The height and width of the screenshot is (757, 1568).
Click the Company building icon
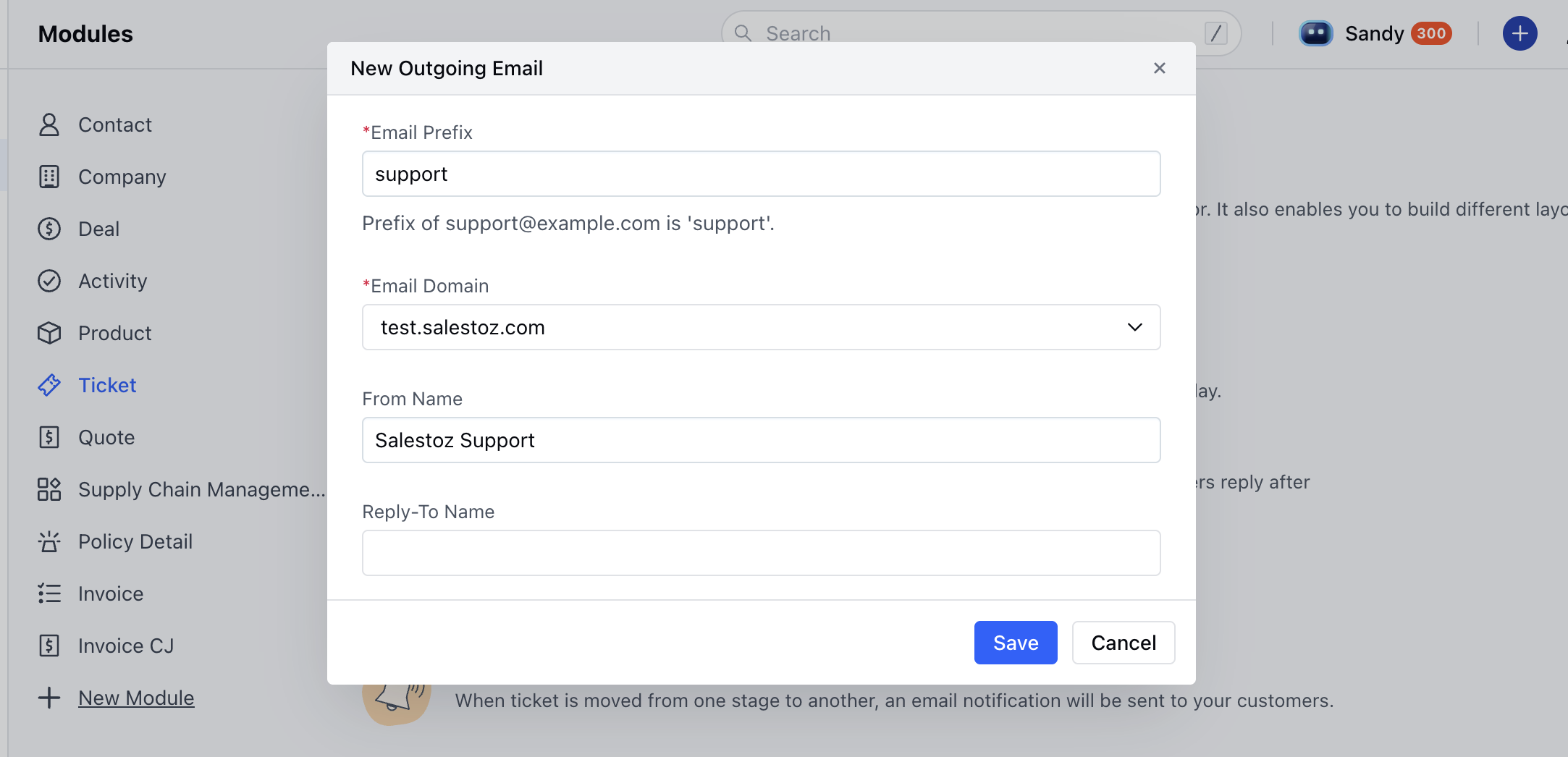point(49,177)
